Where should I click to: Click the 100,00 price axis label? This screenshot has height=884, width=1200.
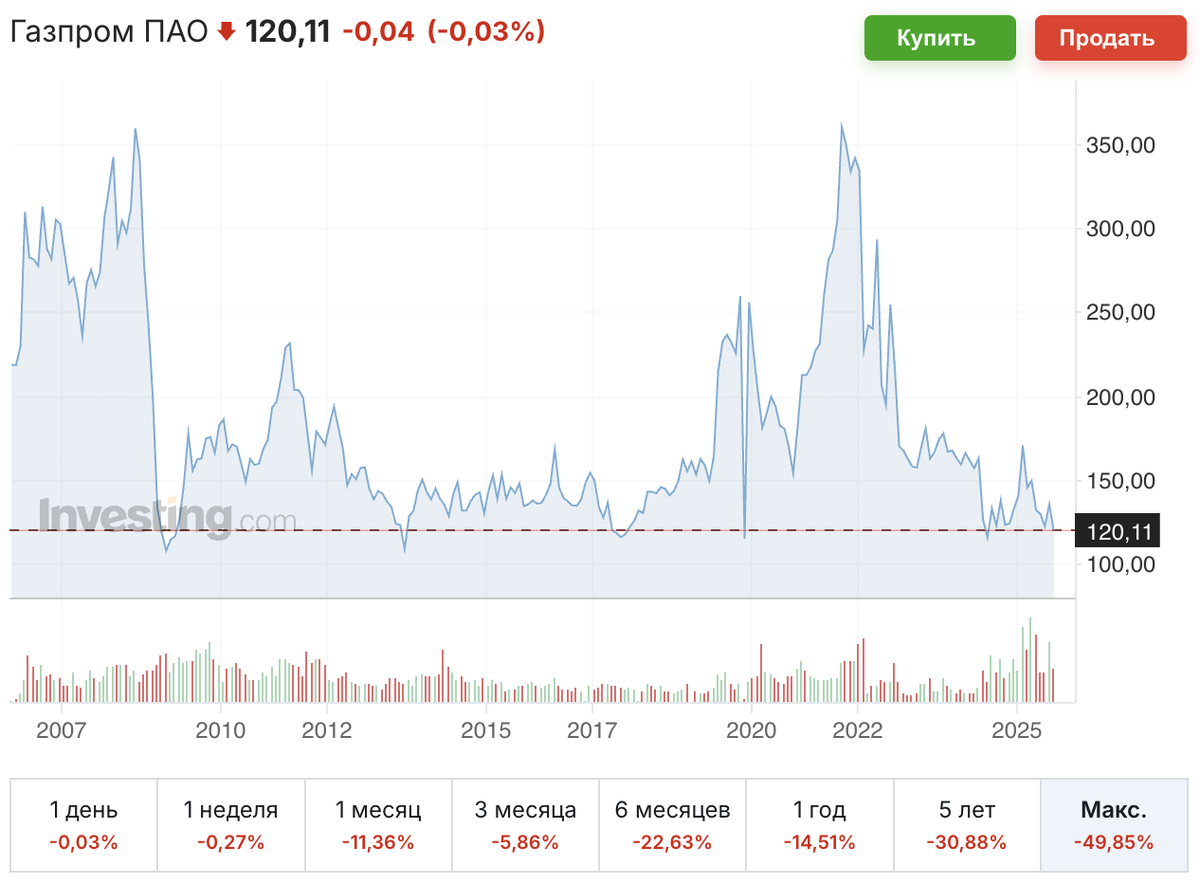pyautogui.click(x=1120, y=565)
